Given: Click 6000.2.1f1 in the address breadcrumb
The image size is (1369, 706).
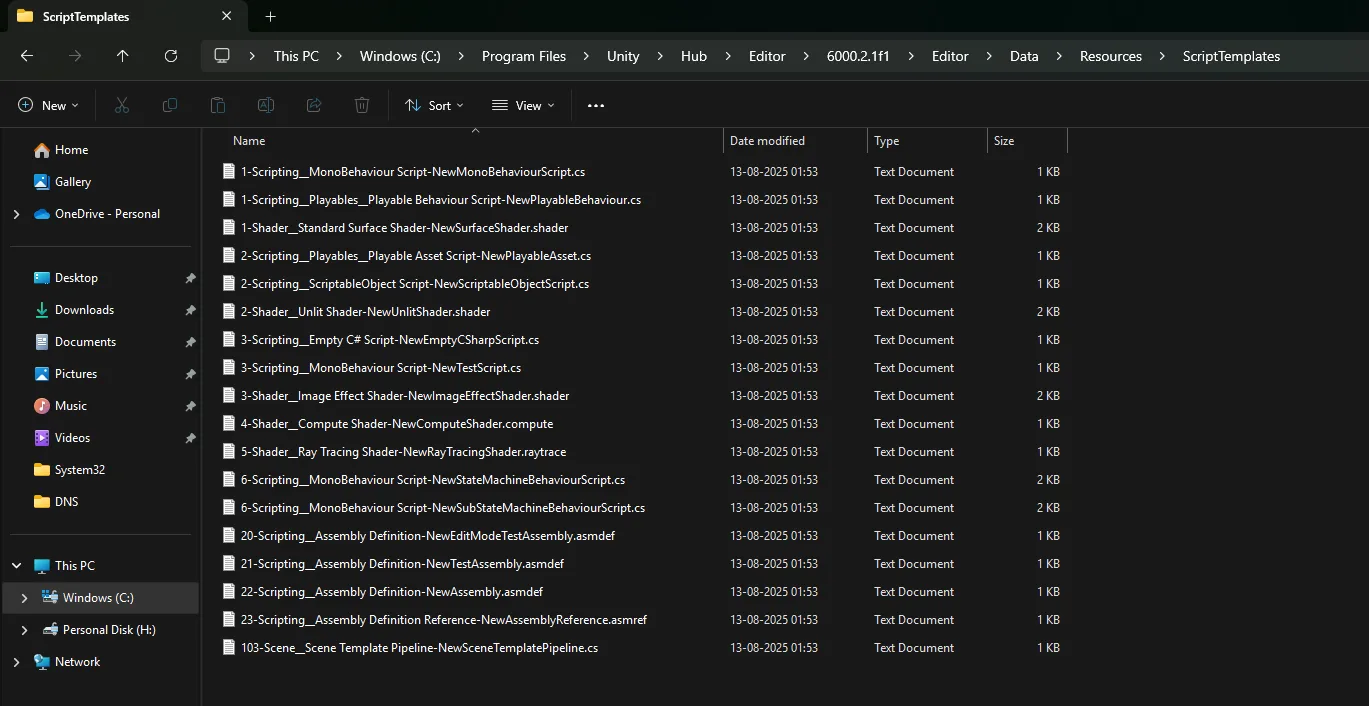Looking at the screenshot, I should [858, 56].
